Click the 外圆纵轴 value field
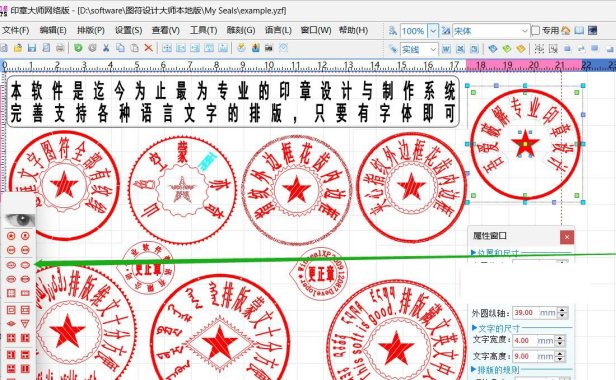Image resolution: width=616 pixels, height=380 pixels. coord(525,313)
